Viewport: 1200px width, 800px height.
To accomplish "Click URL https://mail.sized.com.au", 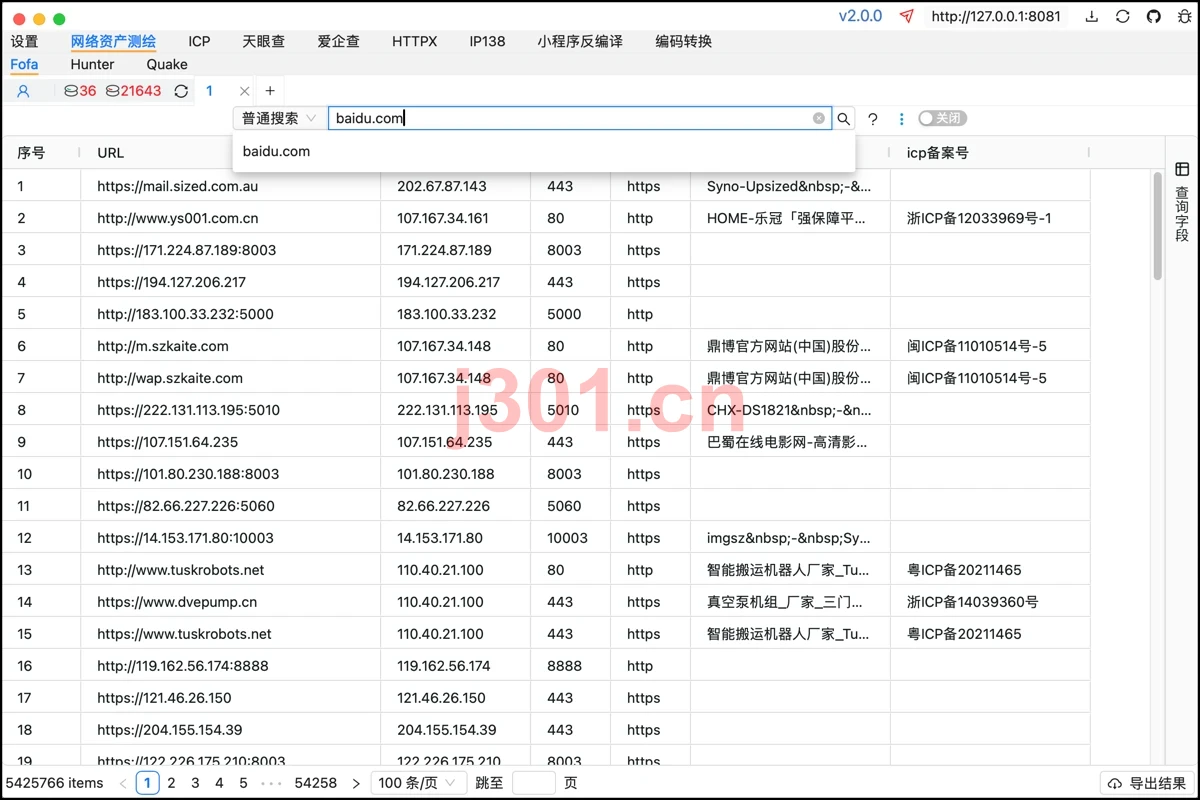I will [x=178, y=186].
